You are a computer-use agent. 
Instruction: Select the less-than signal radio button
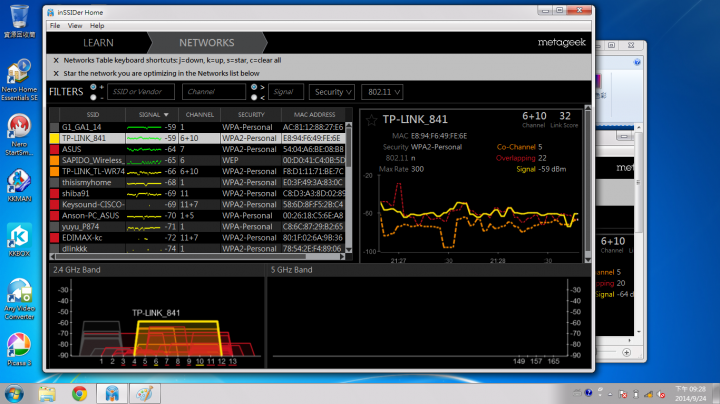click(254, 97)
